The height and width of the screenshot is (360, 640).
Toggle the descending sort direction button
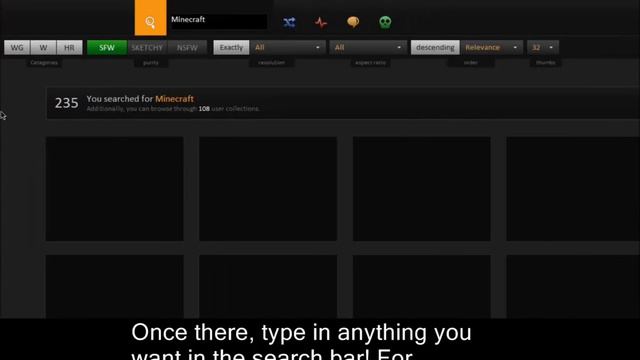(435, 47)
